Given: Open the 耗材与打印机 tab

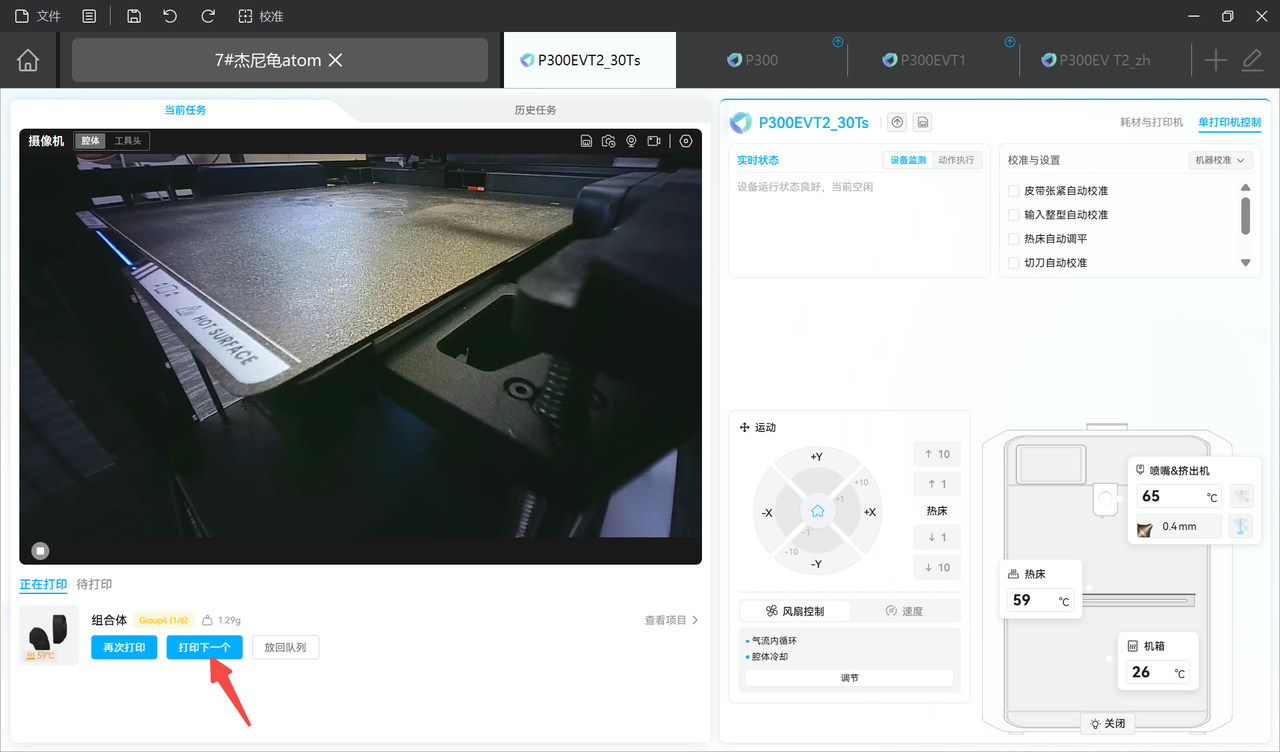Looking at the screenshot, I should pyautogui.click(x=1152, y=122).
